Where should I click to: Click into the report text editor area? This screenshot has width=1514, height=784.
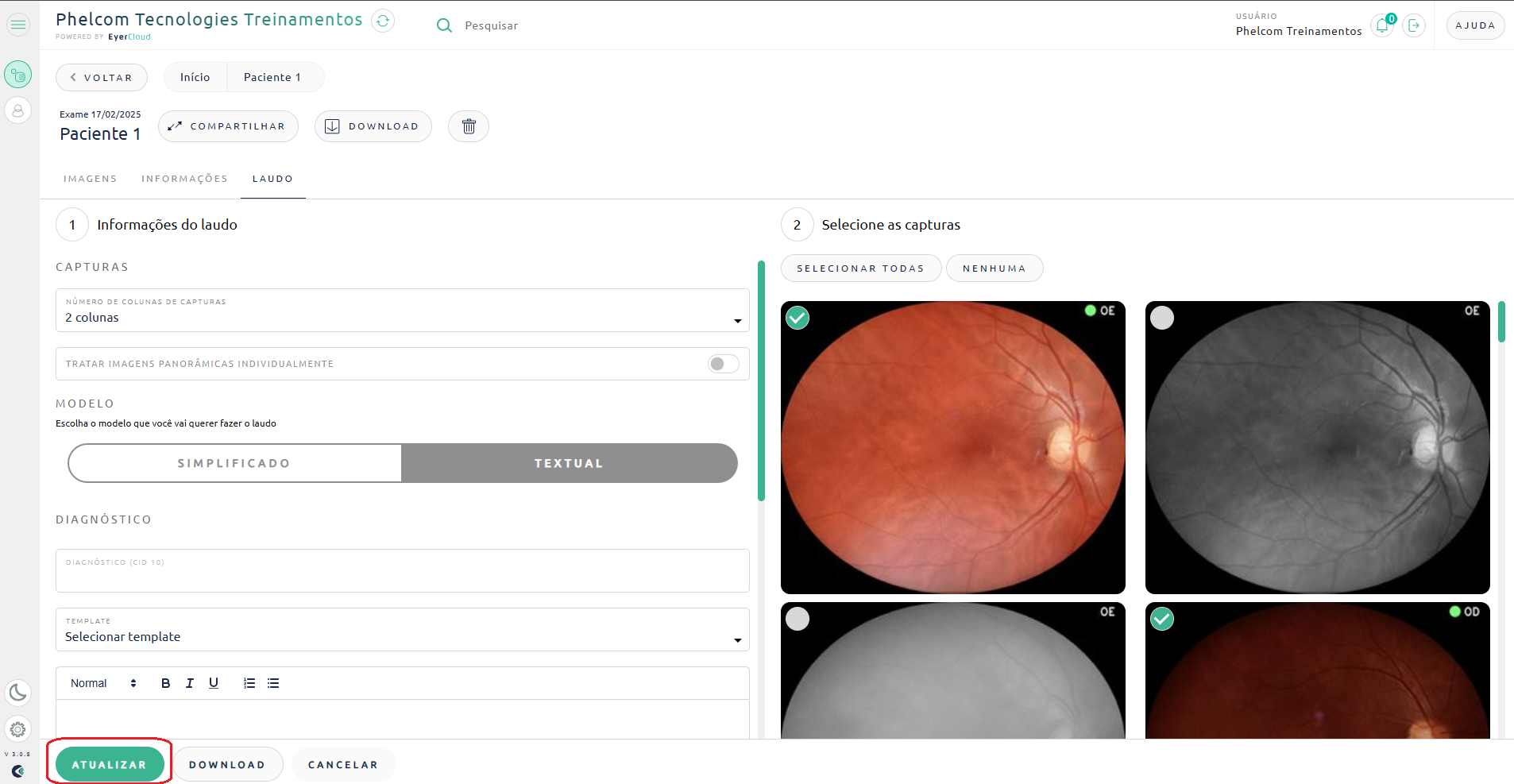(x=403, y=719)
